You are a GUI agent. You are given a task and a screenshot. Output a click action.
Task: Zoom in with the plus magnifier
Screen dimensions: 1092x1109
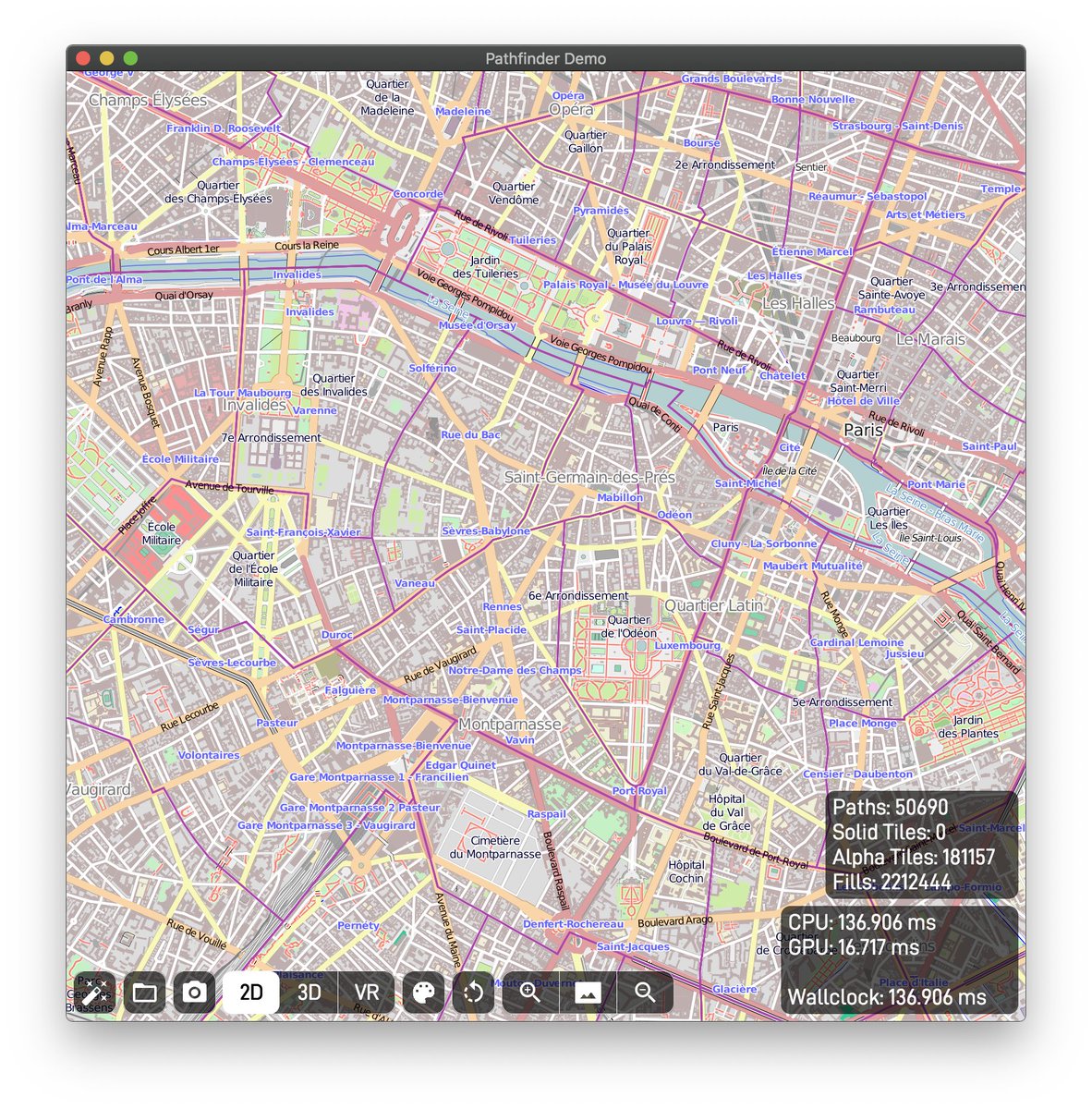[x=530, y=993]
